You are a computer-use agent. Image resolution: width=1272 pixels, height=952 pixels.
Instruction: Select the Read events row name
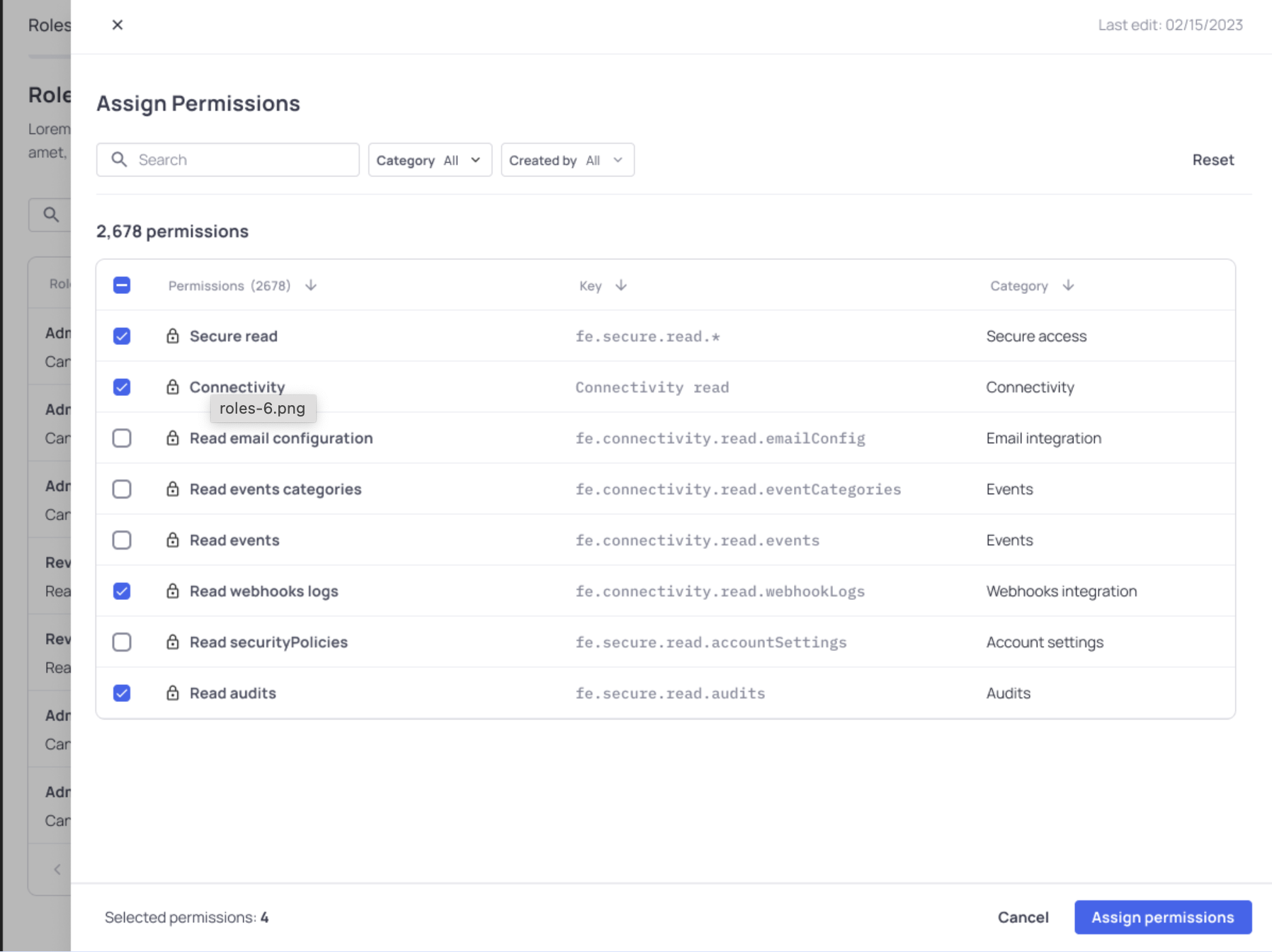234,540
